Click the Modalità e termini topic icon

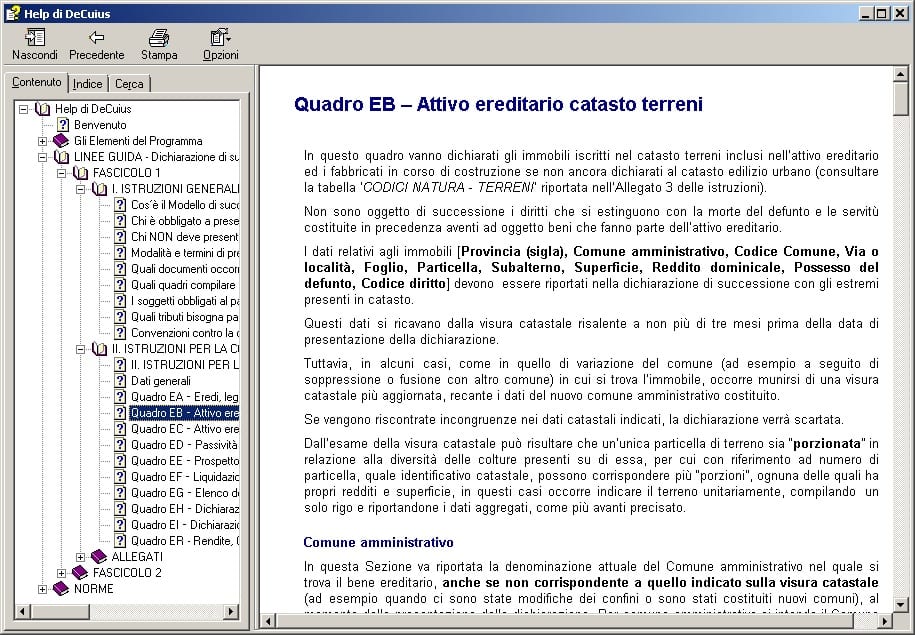tap(120, 253)
